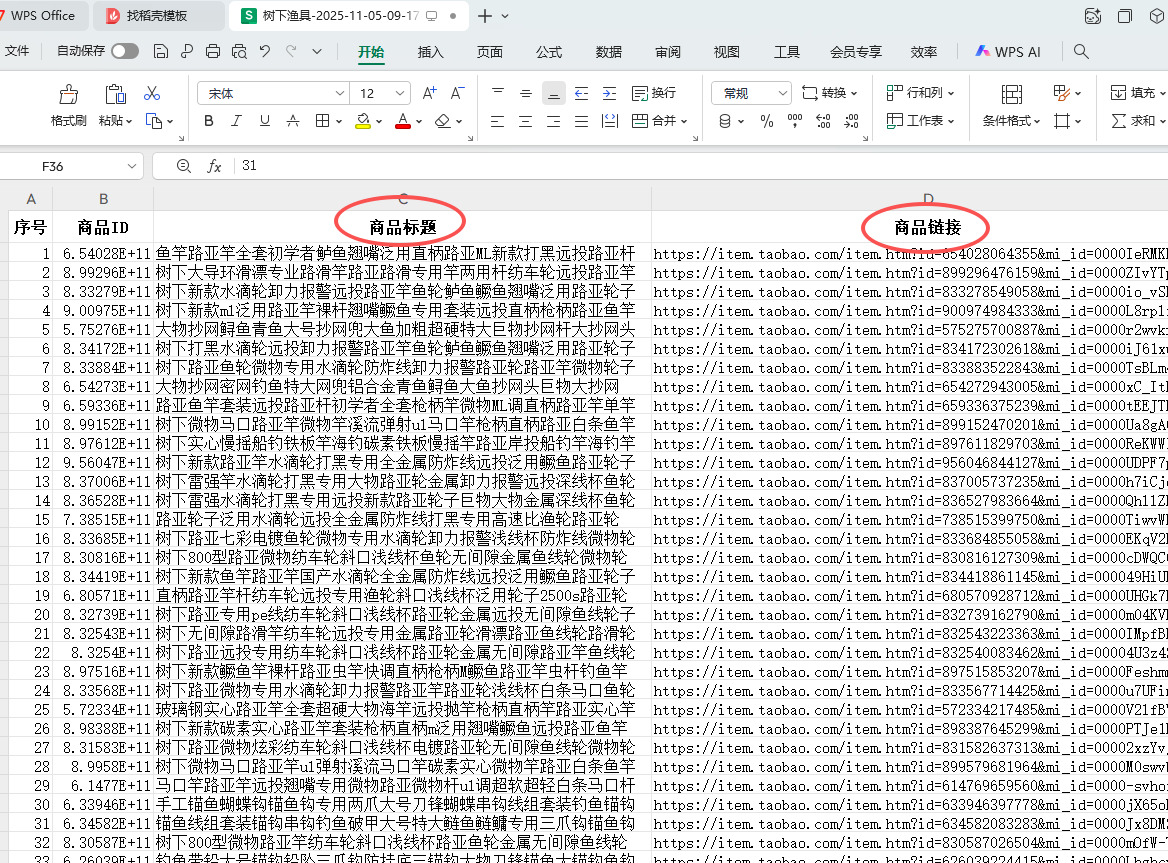Click the undo arrow icon
Viewport: 1168px width, 863px height.
(265, 51)
